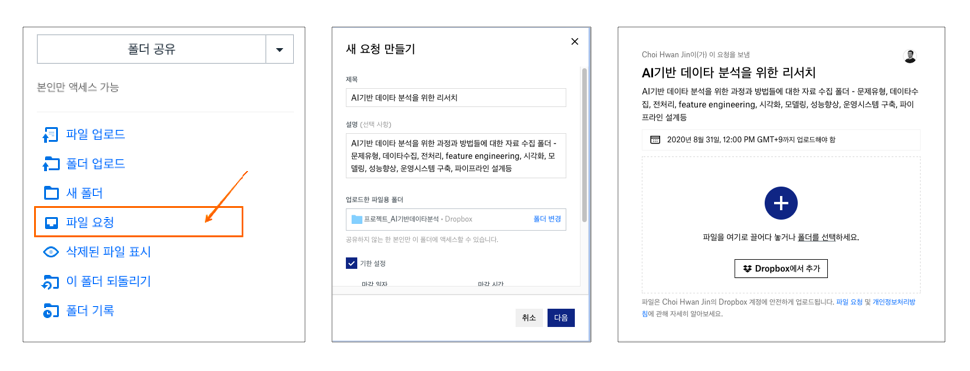
Task: Click the 새 폴더 new folder icon
Action: tap(50, 193)
